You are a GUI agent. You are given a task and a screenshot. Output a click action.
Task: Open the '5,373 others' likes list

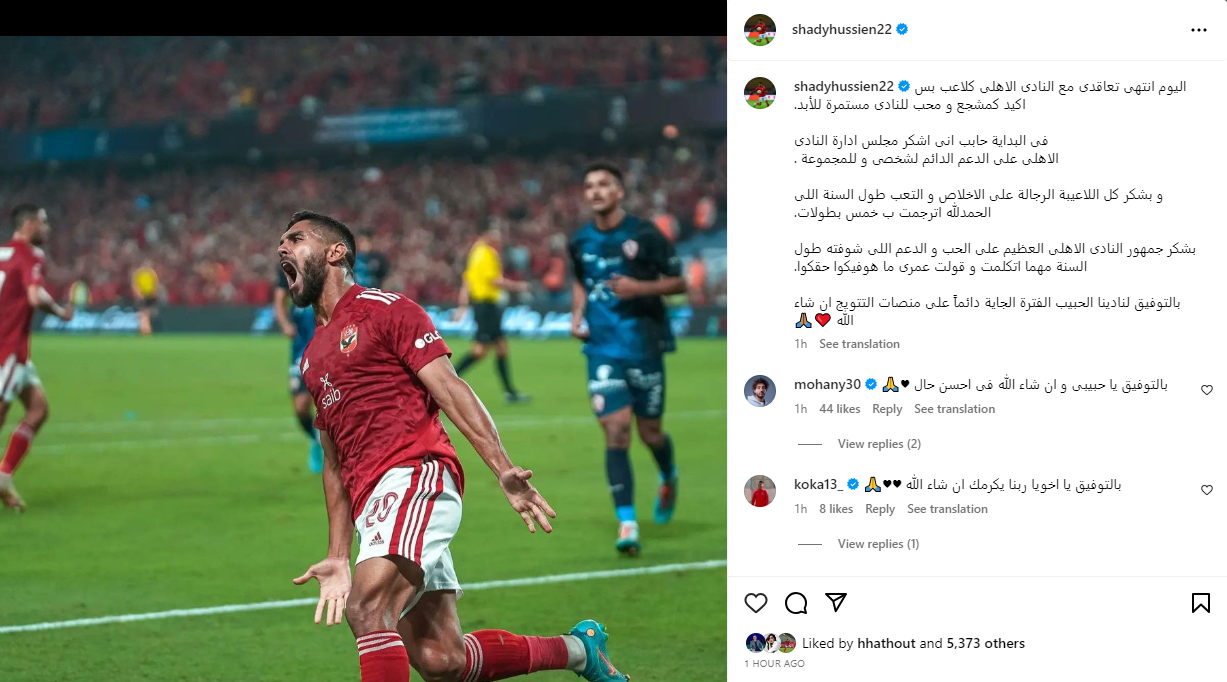(986, 644)
